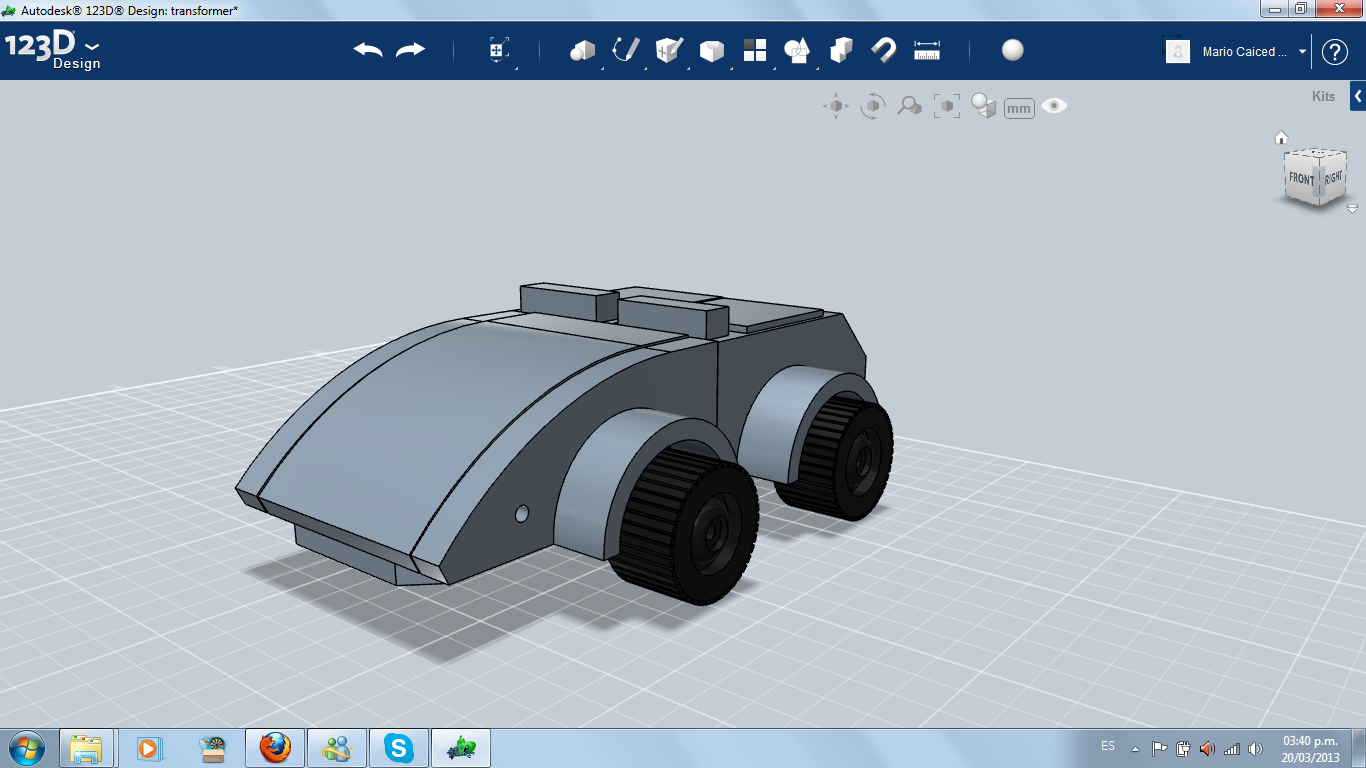Screen dimensions: 1366x768
Task: Open the Material sphere tool
Action: [x=1012, y=50]
